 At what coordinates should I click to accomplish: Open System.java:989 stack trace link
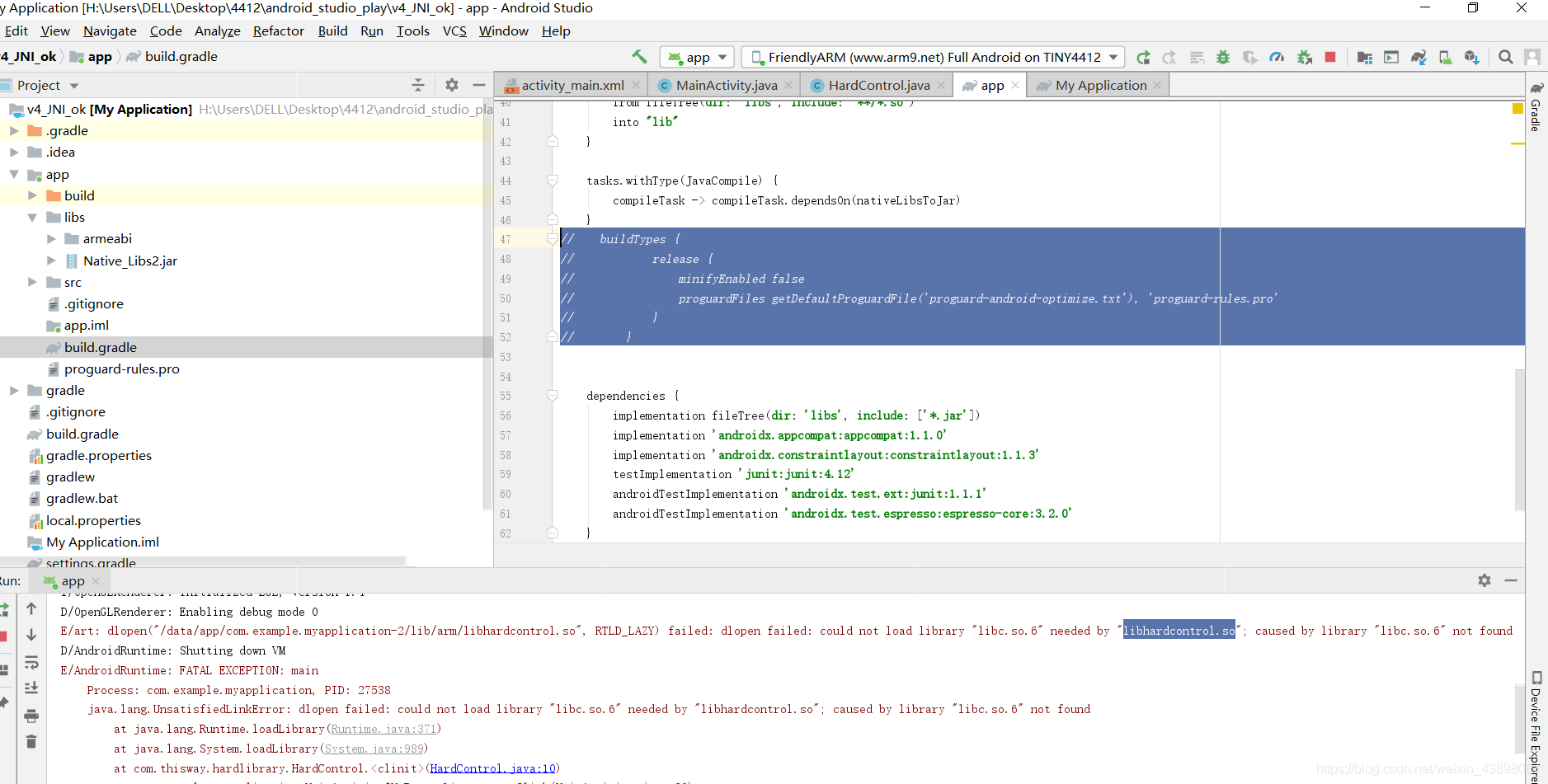pyautogui.click(x=374, y=749)
